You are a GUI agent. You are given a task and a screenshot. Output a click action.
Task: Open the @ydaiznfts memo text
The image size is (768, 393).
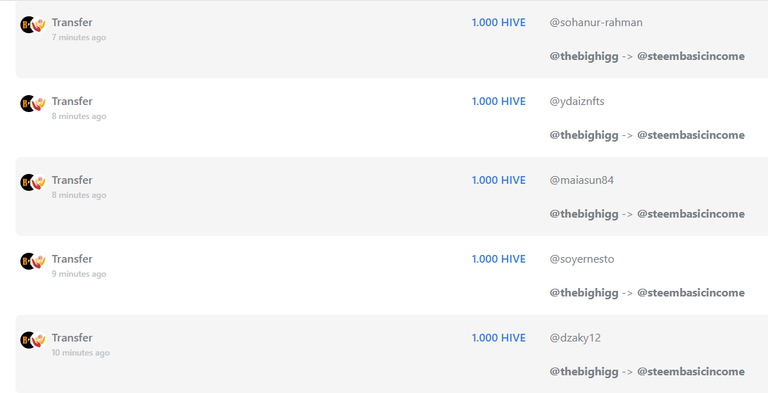pos(577,101)
